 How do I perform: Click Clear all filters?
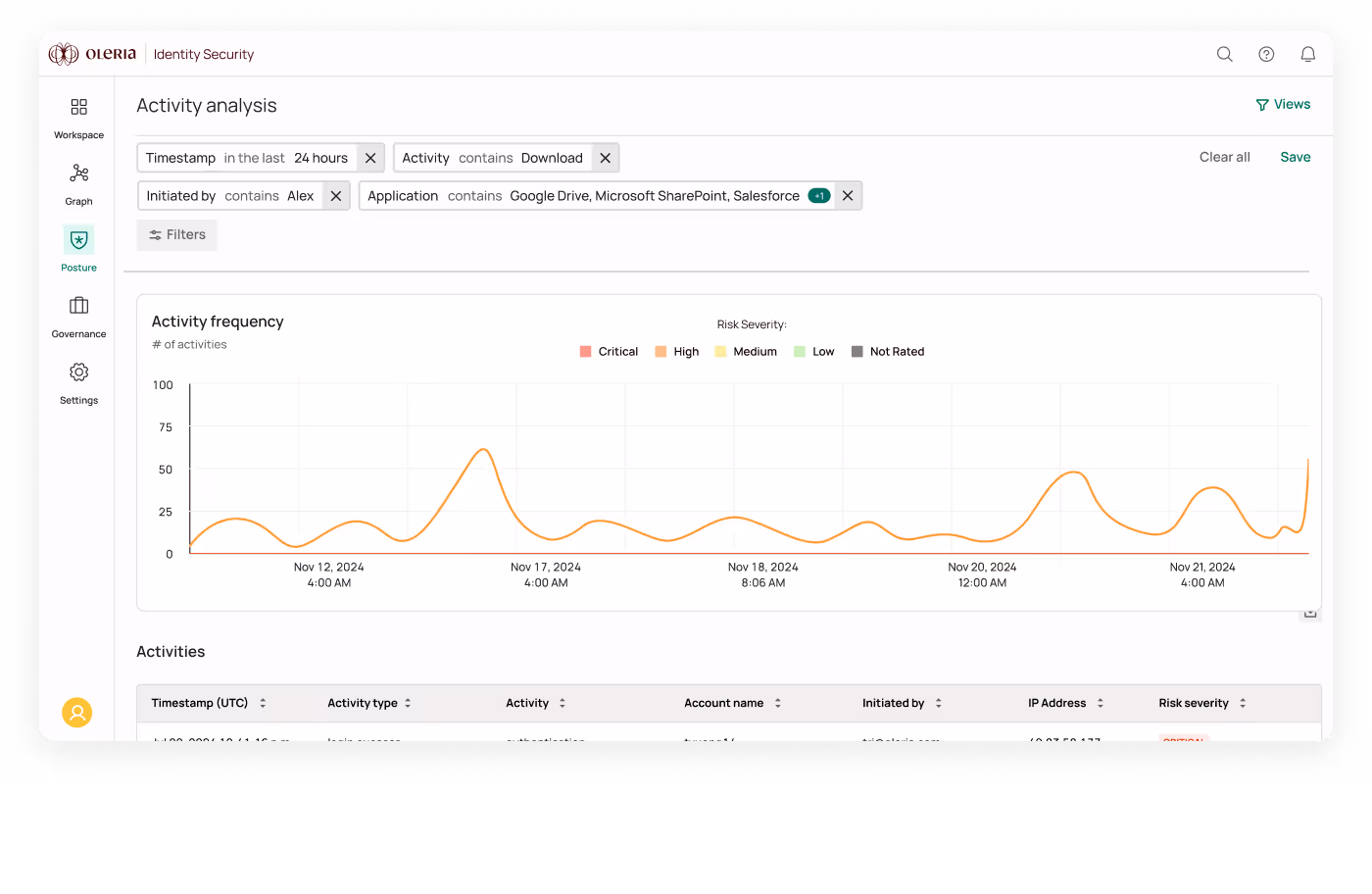(1225, 157)
